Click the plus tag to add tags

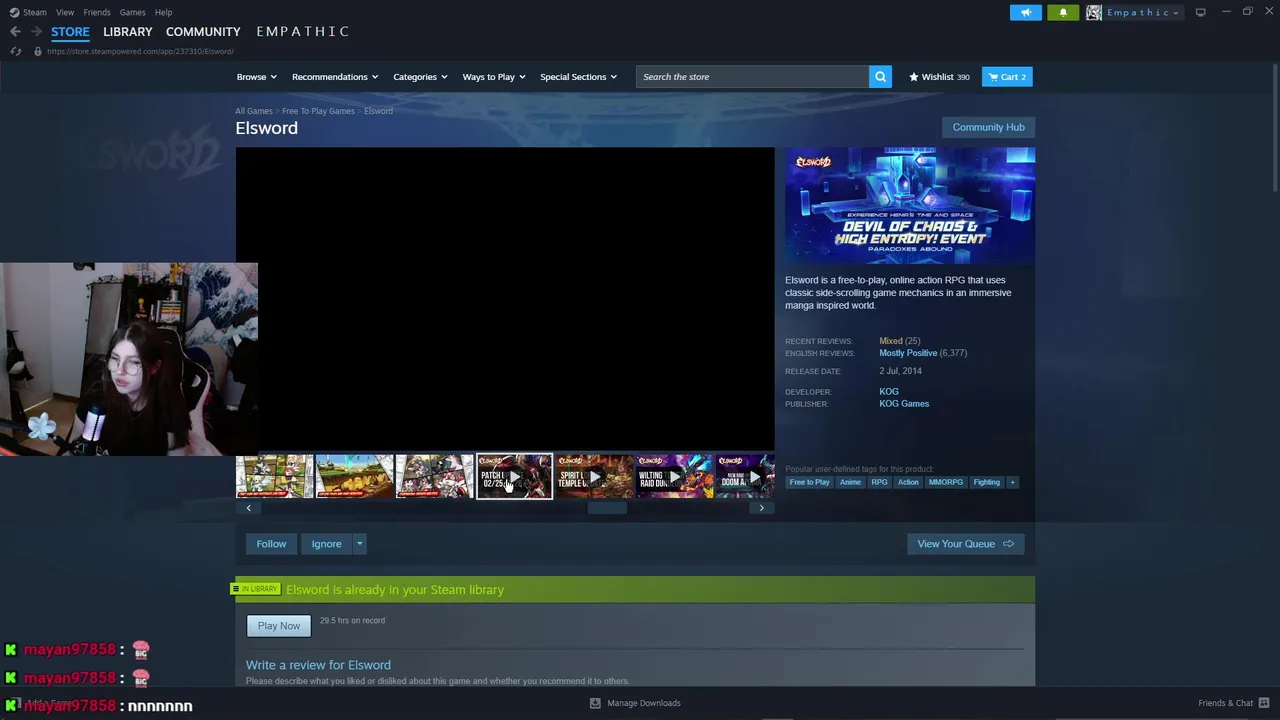pos(1012,482)
